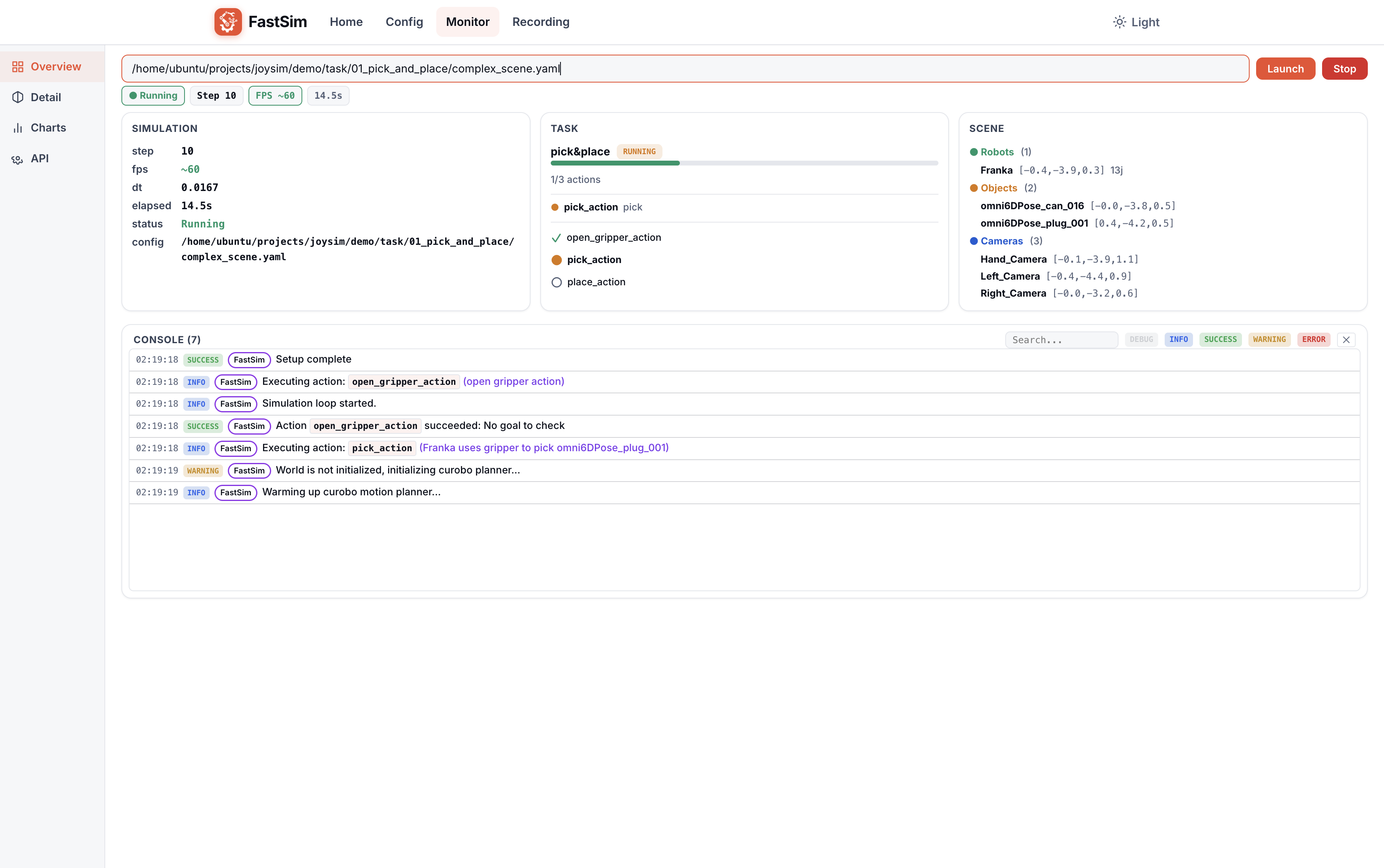The width and height of the screenshot is (1384, 868).
Task: Switch theme using the Light toggle
Action: coord(1137,22)
